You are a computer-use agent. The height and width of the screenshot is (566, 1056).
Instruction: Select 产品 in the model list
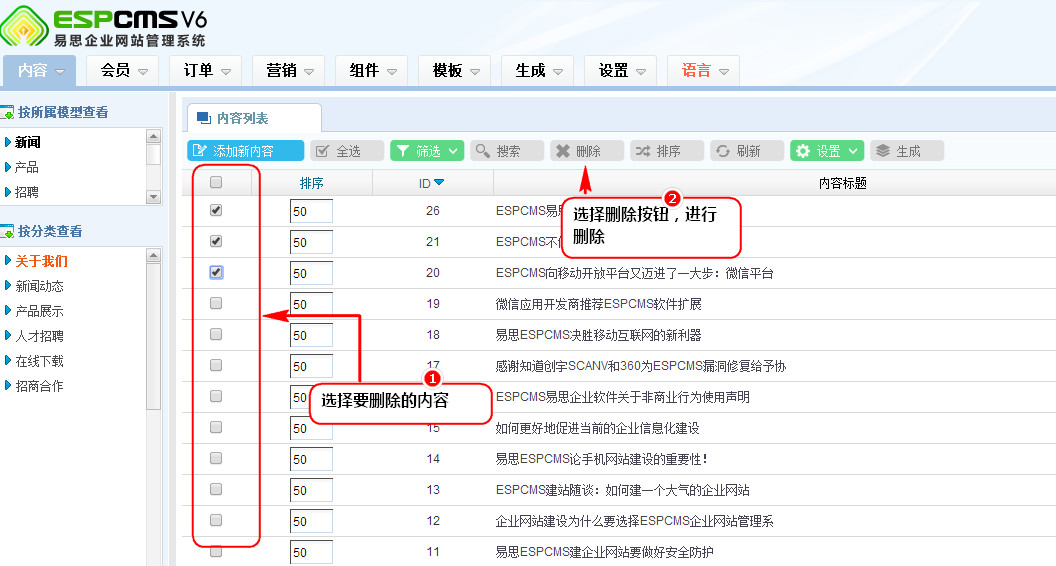[27, 167]
